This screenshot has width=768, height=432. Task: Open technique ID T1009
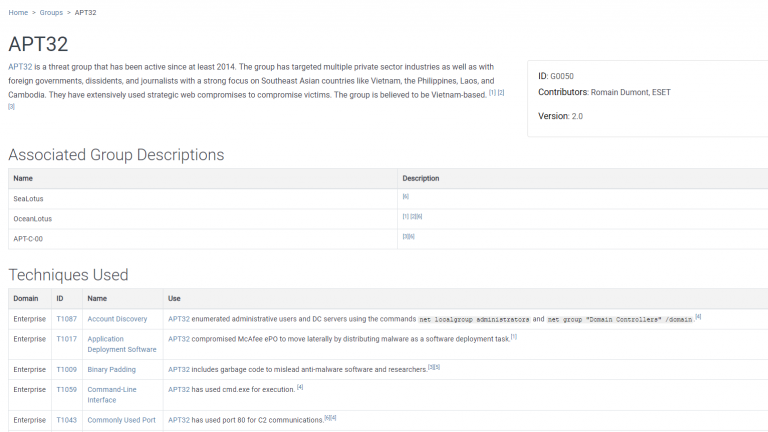pyautogui.click(x=67, y=370)
